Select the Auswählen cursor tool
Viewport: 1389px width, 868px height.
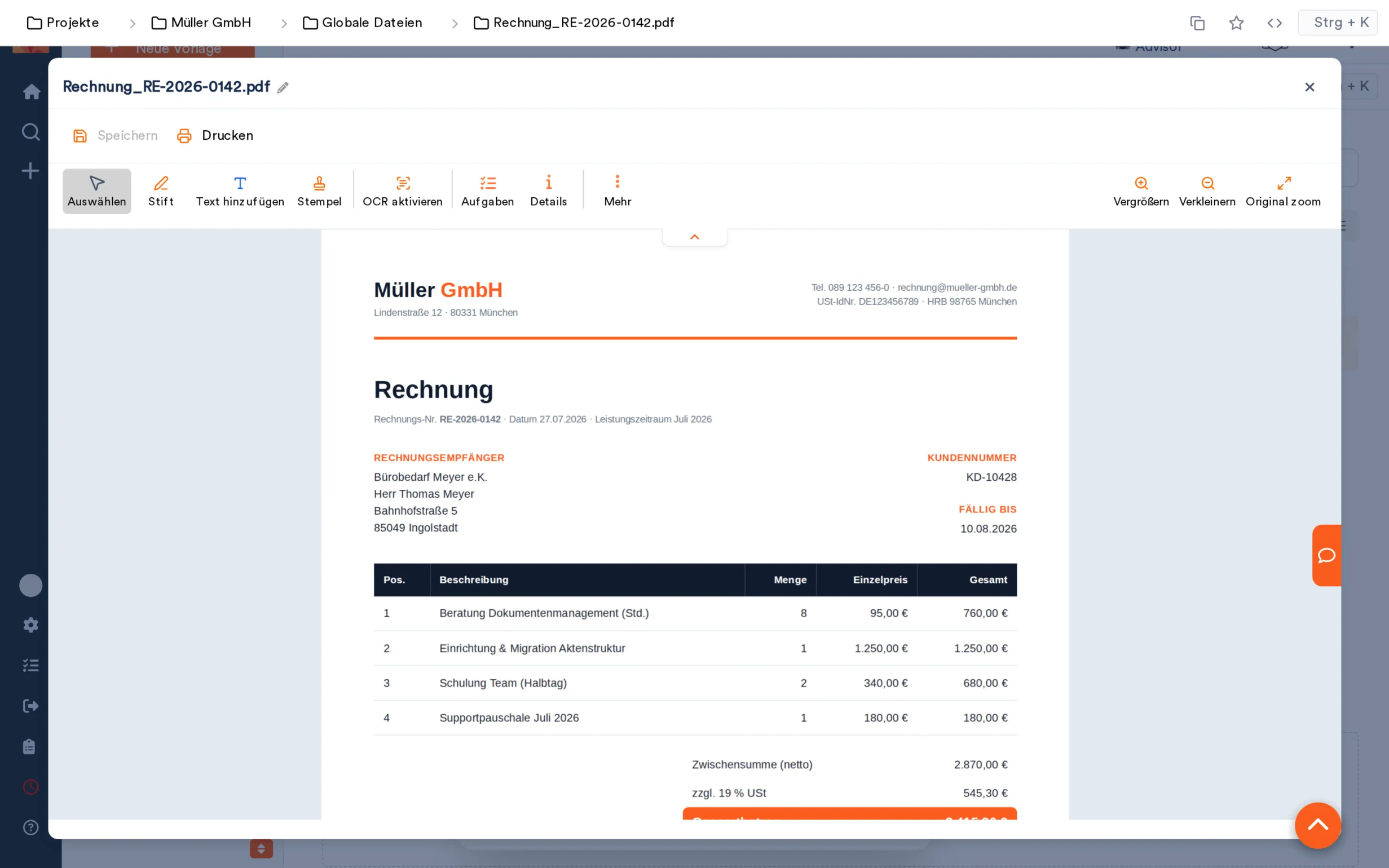[x=97, y=191]
